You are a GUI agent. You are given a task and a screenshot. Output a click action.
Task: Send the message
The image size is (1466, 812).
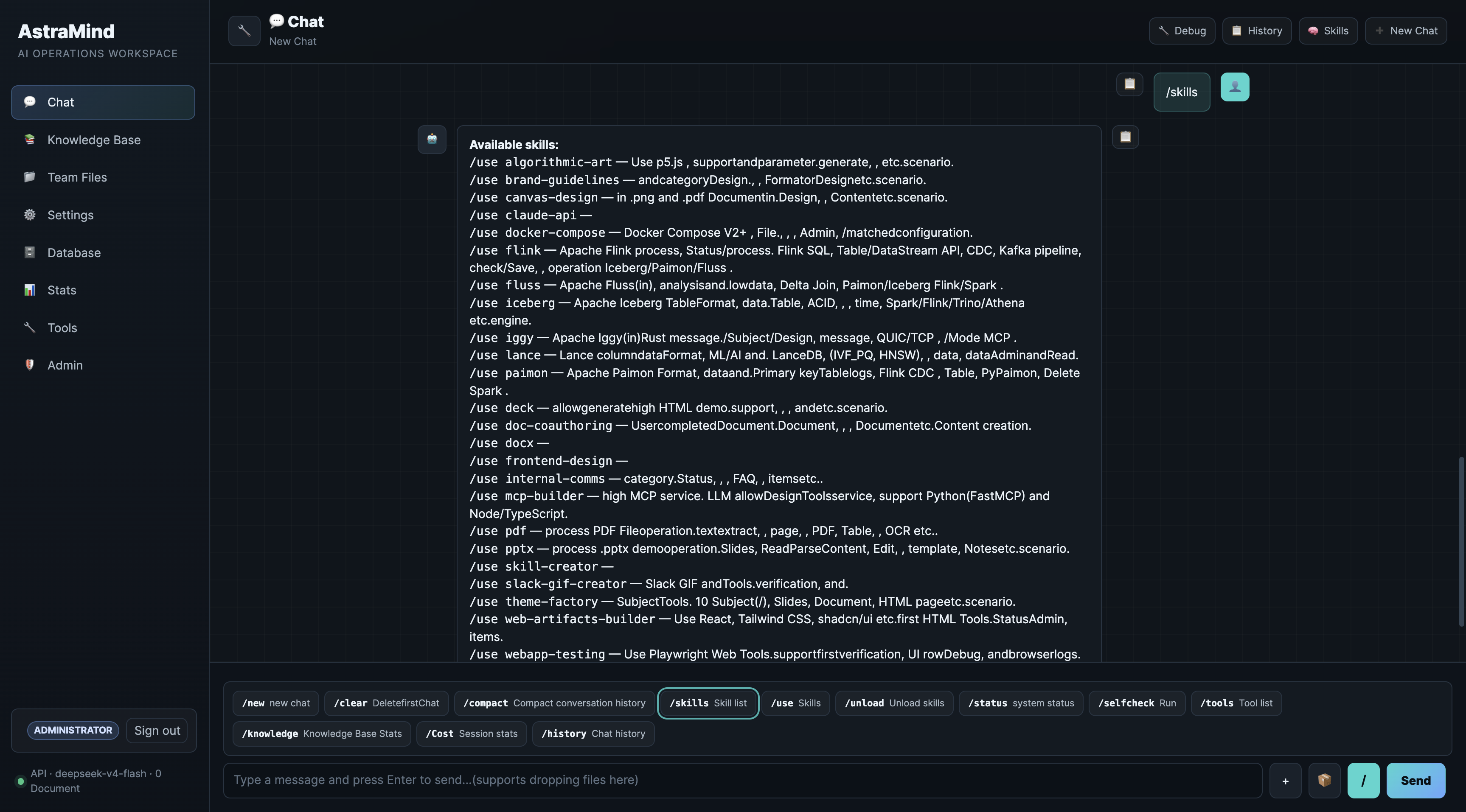pos(1415,780)
